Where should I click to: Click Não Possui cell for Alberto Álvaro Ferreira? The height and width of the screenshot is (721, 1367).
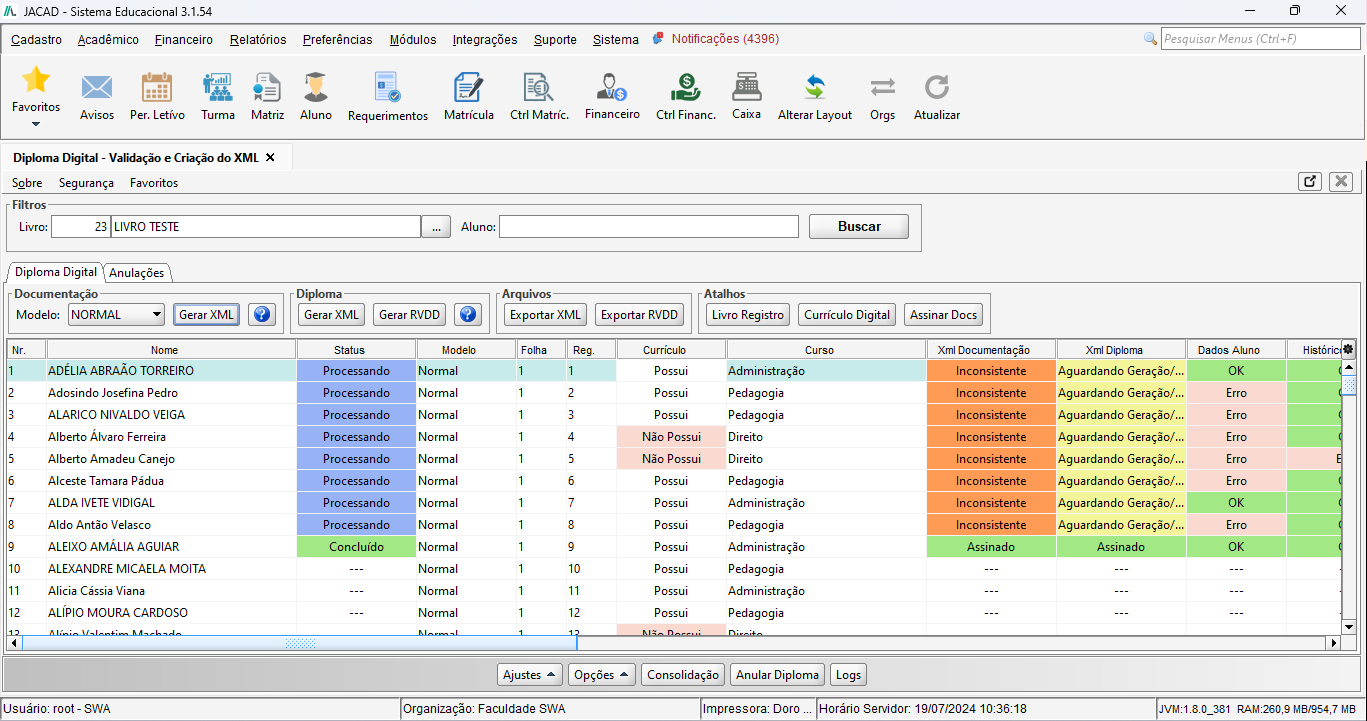click(671, 437)
